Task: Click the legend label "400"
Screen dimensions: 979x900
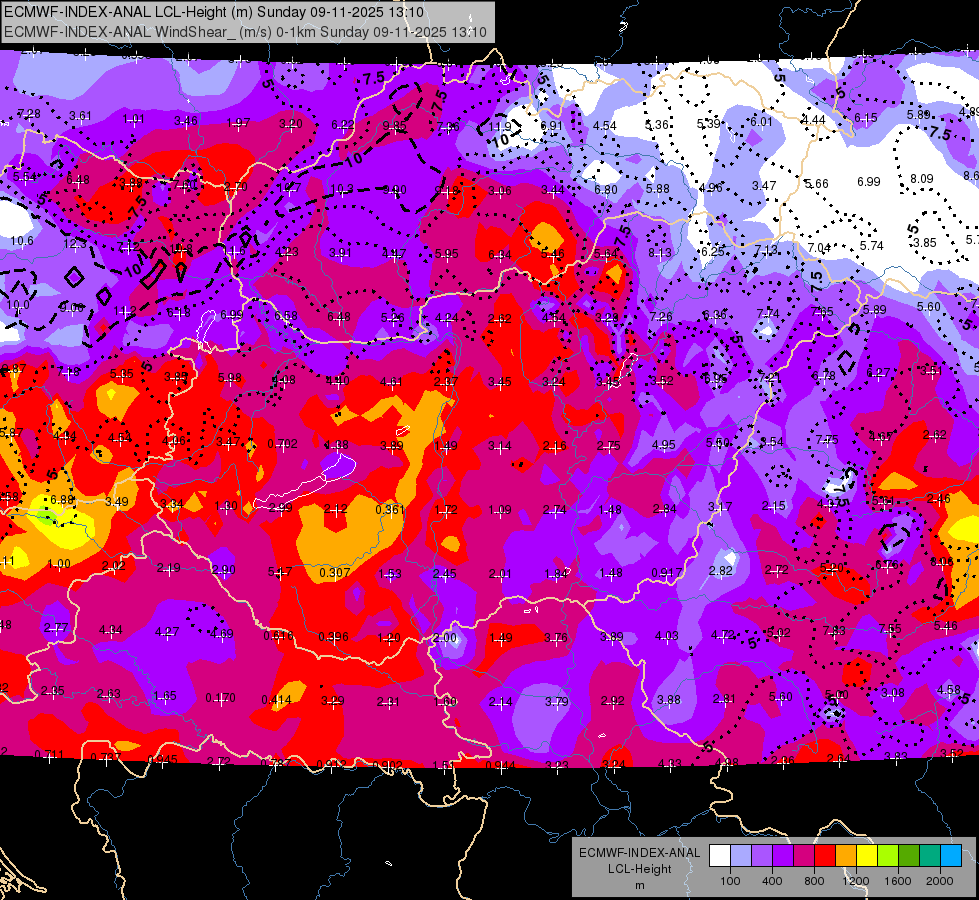Action: pos(772,881)
